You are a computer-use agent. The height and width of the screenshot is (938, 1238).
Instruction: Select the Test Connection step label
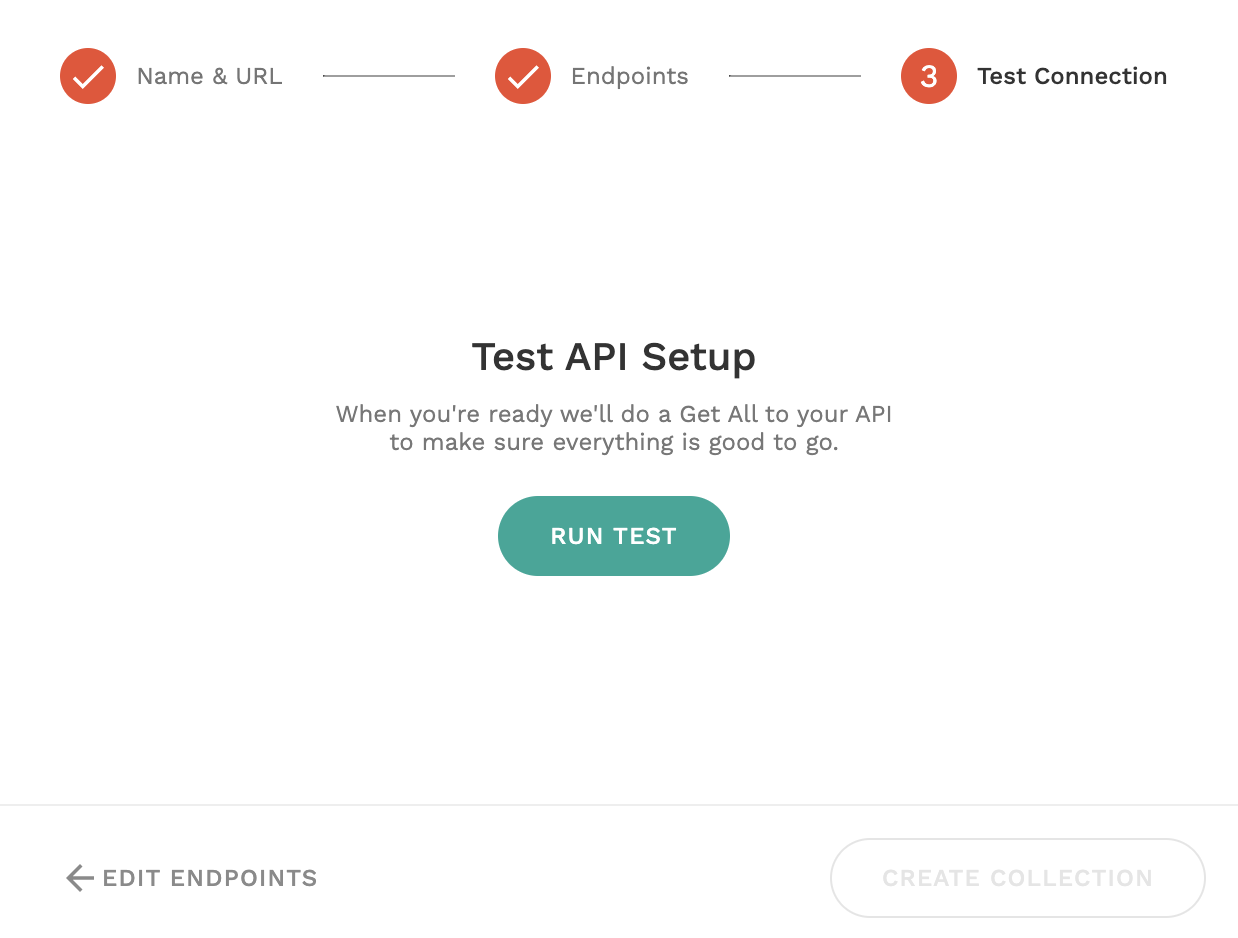1072,76
